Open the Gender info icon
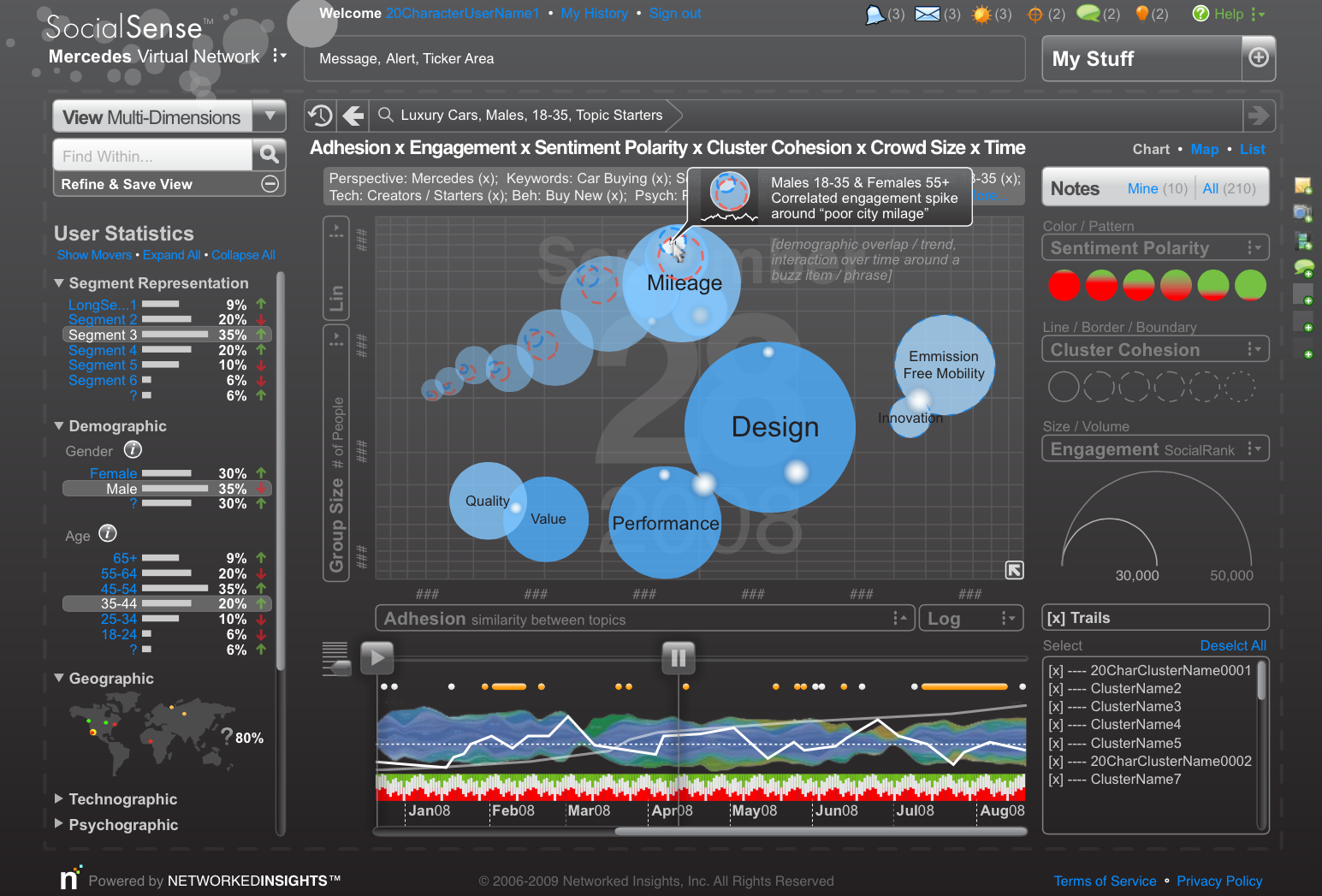Image resolution: width=1322 pixels, height=896 pixels. tap(133, 449)
